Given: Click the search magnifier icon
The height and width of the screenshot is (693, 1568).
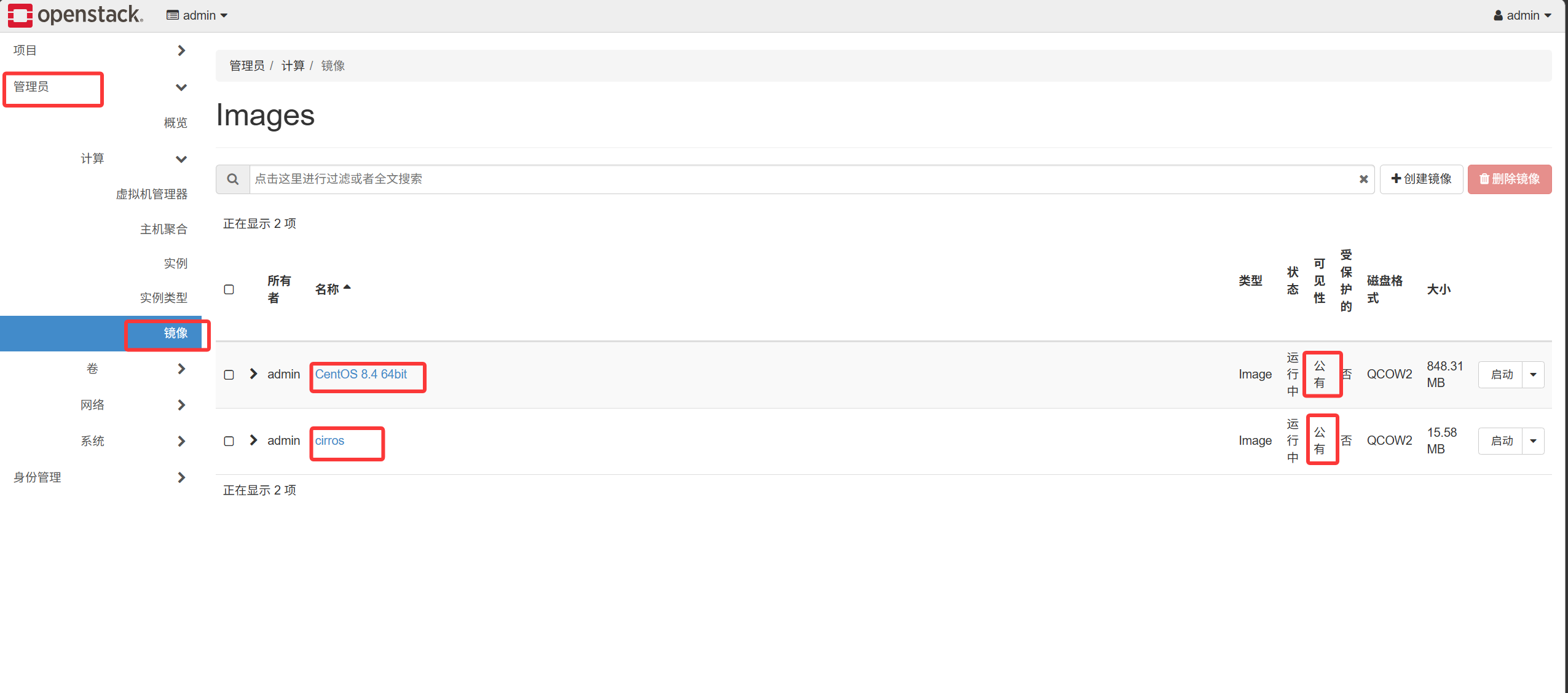Looking at the screenshot, I should [232, 179].
